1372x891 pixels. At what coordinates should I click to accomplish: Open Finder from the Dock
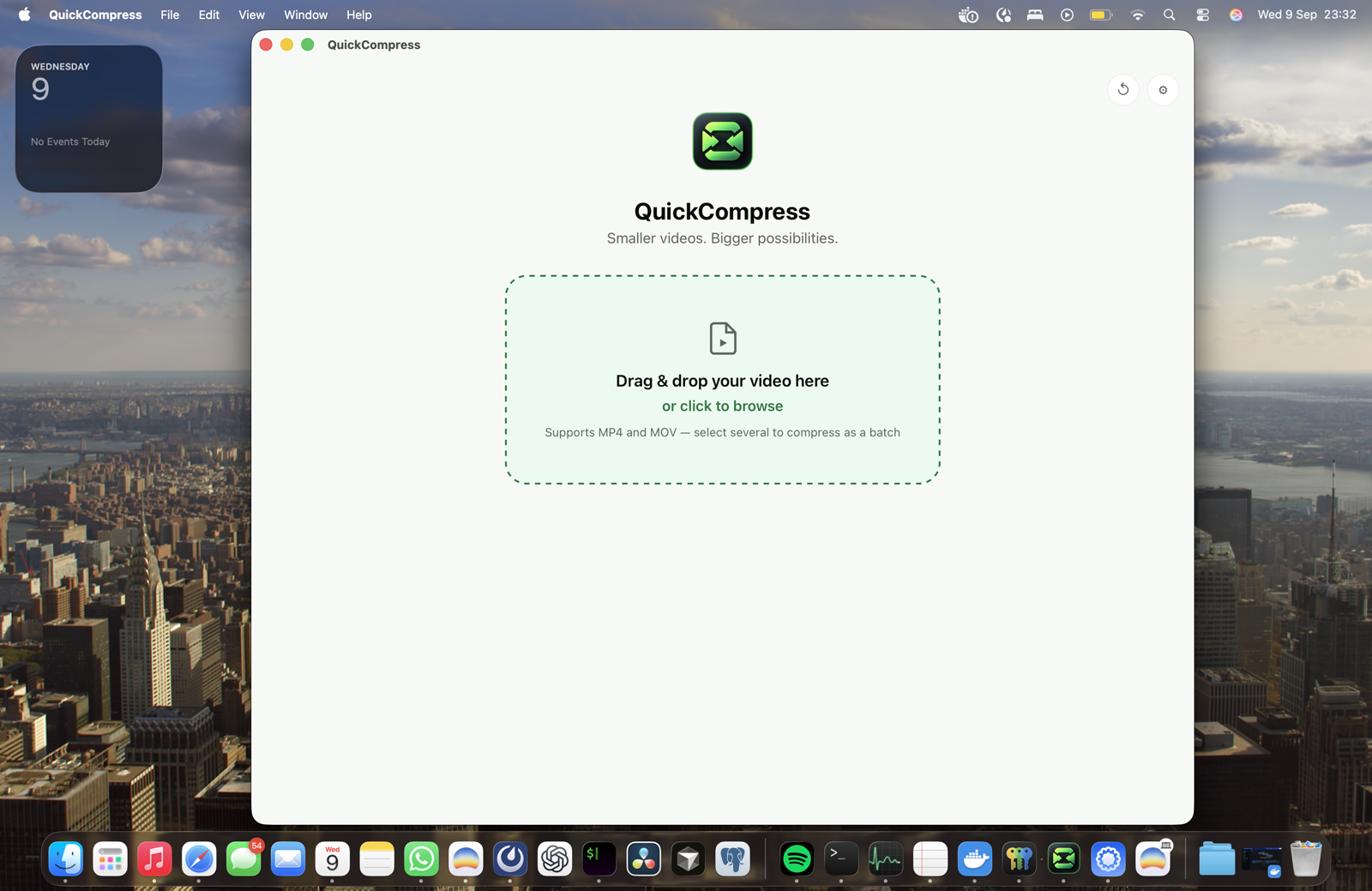[x=66, y=858]
